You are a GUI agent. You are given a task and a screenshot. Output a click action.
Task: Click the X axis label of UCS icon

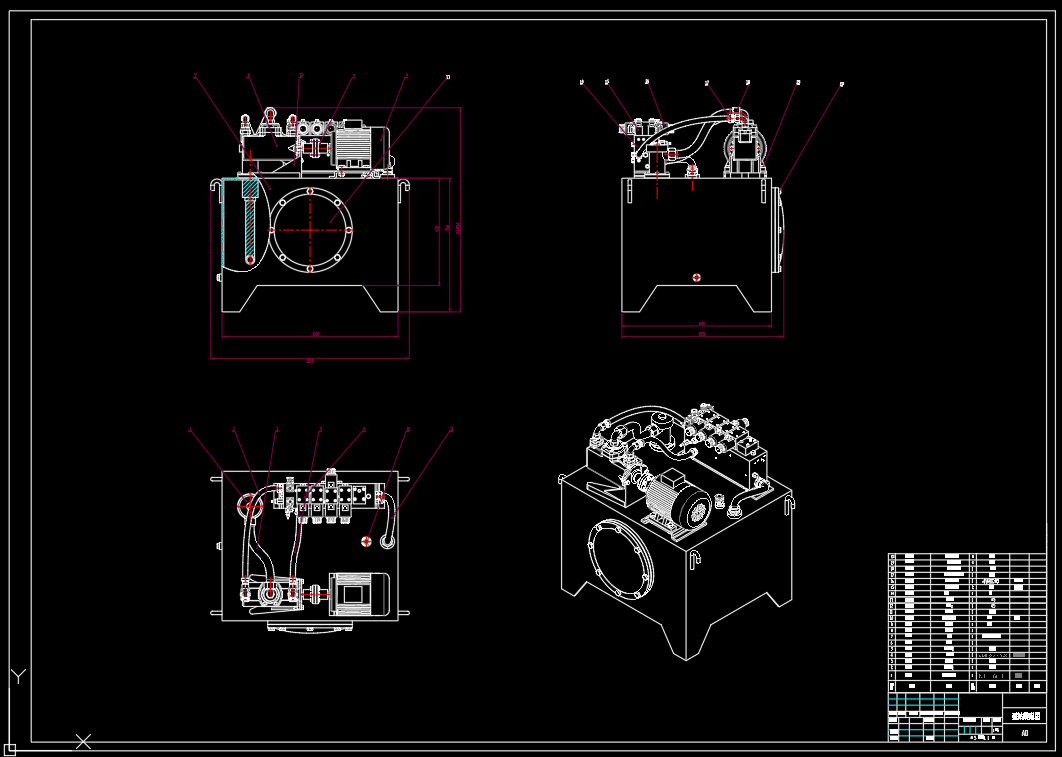coord(83,741)
